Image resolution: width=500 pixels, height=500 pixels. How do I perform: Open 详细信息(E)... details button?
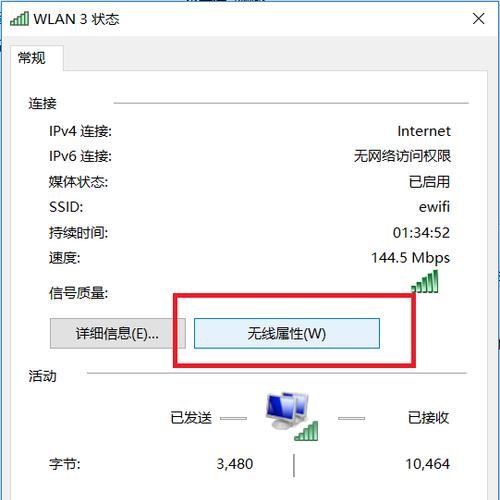coord(118,333)
